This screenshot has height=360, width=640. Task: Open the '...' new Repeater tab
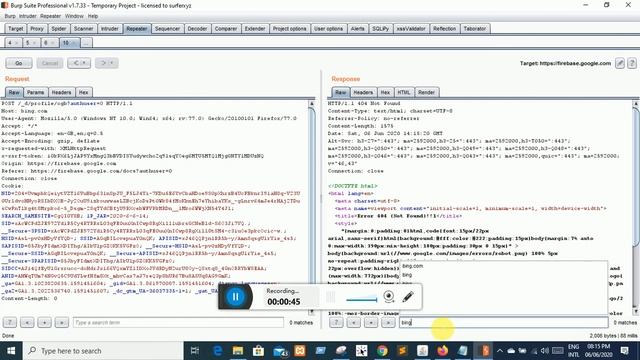(x=86, y=43)
